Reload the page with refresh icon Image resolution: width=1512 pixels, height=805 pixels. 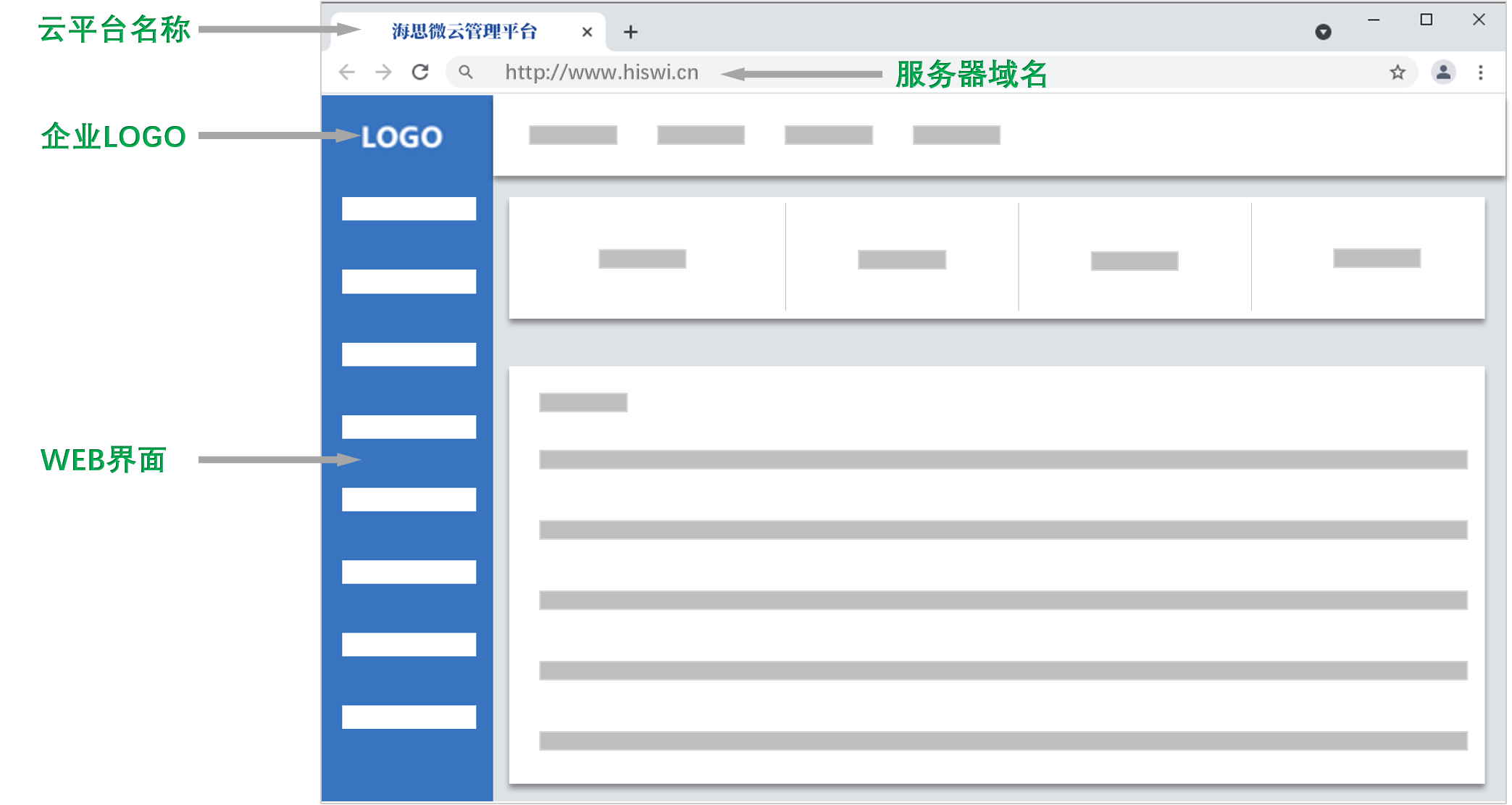[x=420, y=72]
